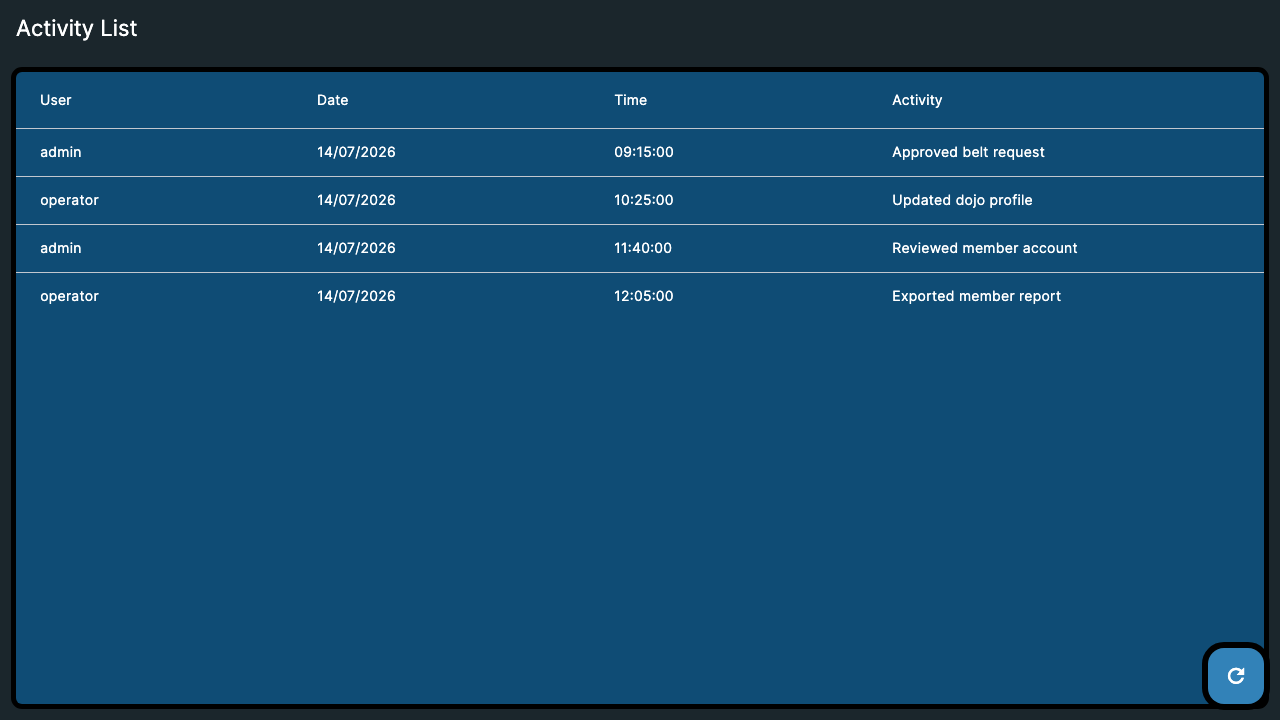Select the User column header
The image size is (1280, 720).
[56, 100]
